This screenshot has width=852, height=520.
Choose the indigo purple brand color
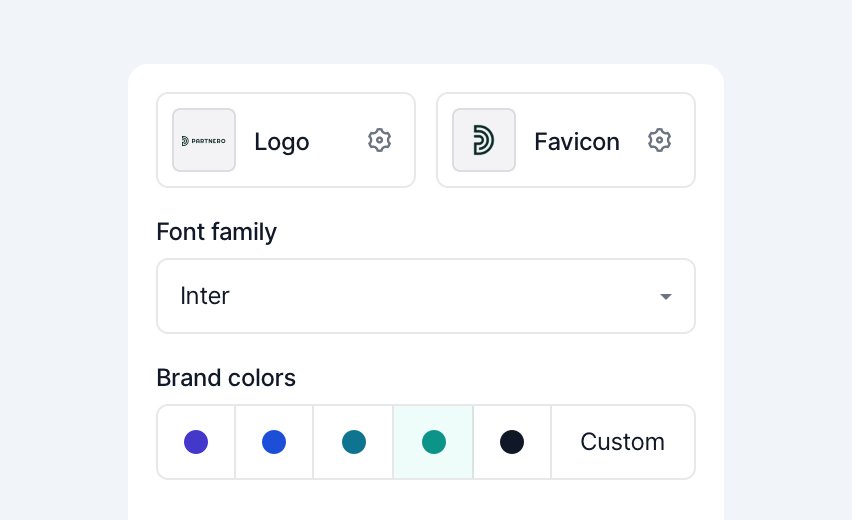pos(196,442)
